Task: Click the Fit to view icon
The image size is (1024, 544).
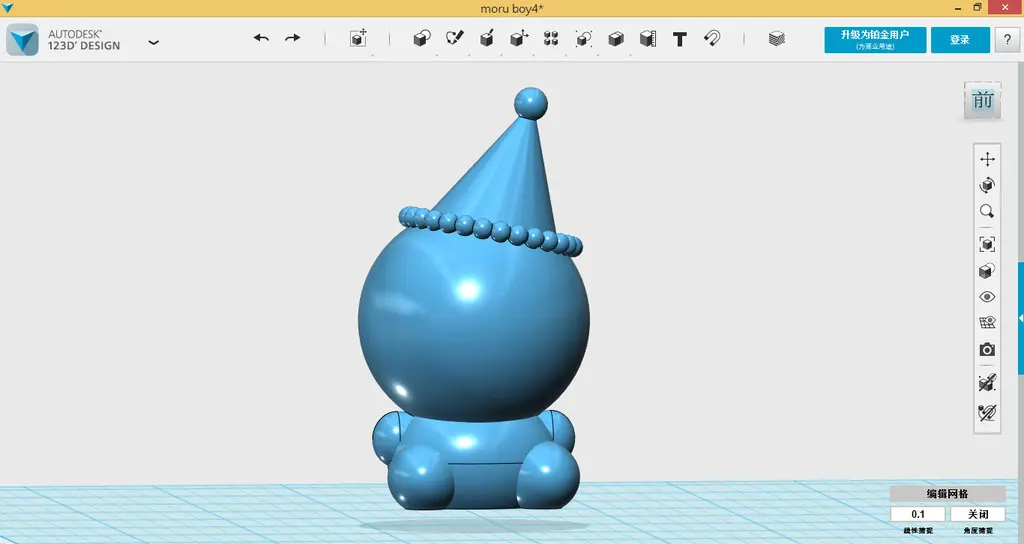Action: 987,244
